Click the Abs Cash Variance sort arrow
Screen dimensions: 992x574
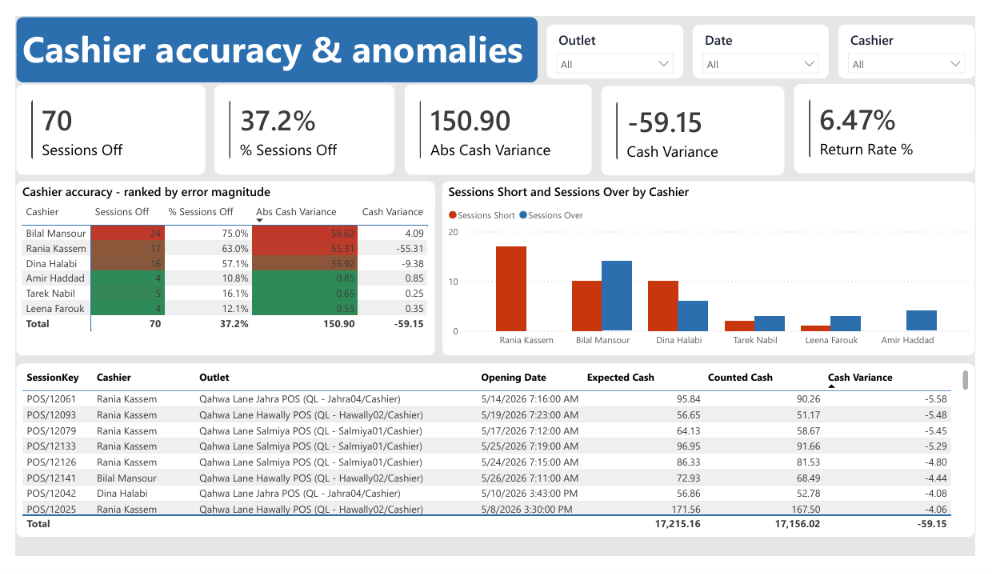[259, 220]
